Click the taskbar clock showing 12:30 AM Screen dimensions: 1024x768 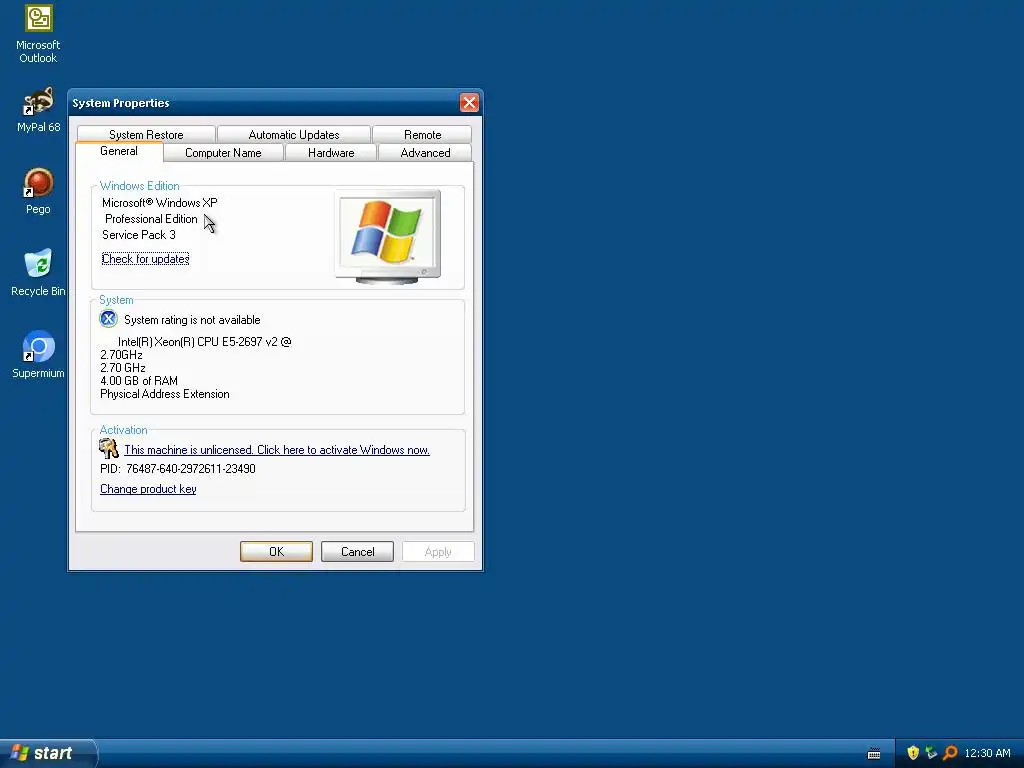[x=987, y=753]
